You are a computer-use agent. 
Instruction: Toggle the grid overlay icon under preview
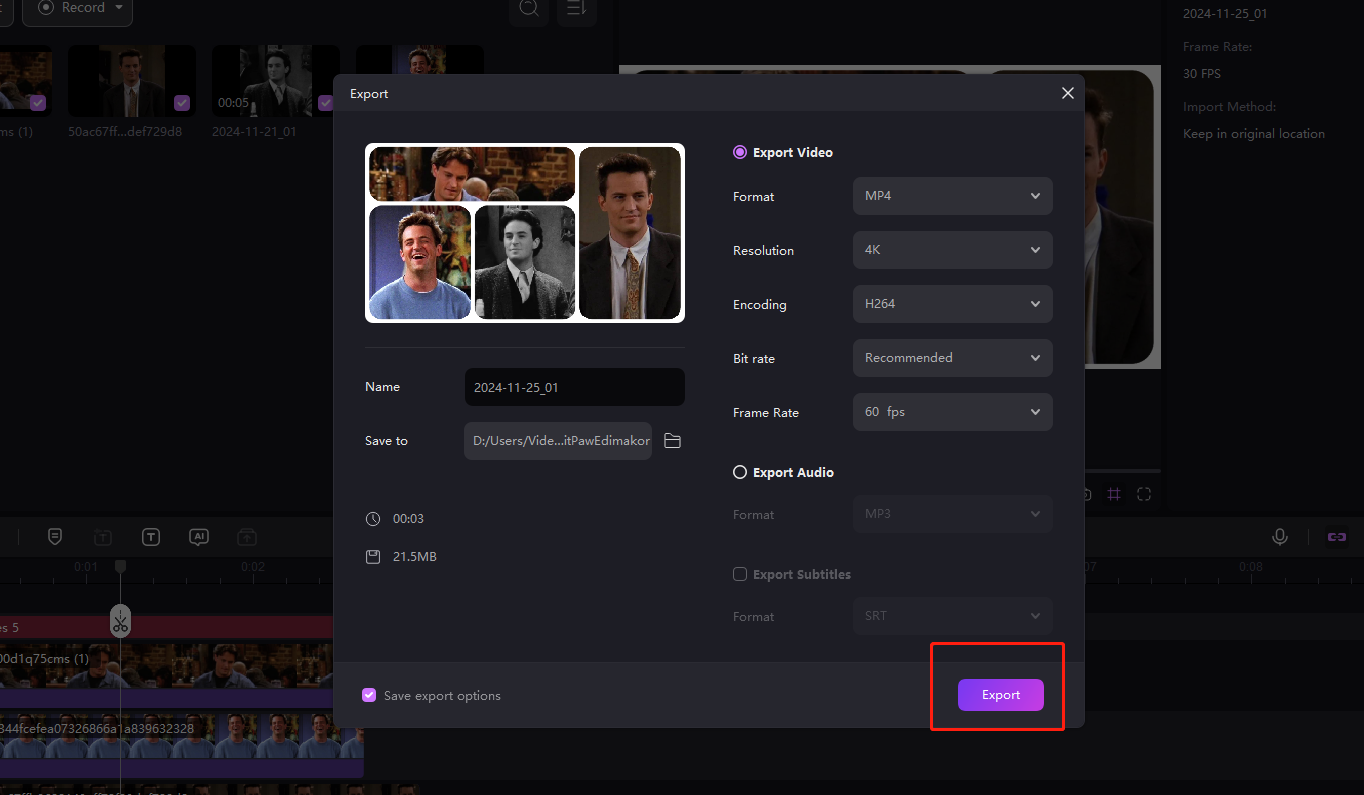(x=1114, y=494)
